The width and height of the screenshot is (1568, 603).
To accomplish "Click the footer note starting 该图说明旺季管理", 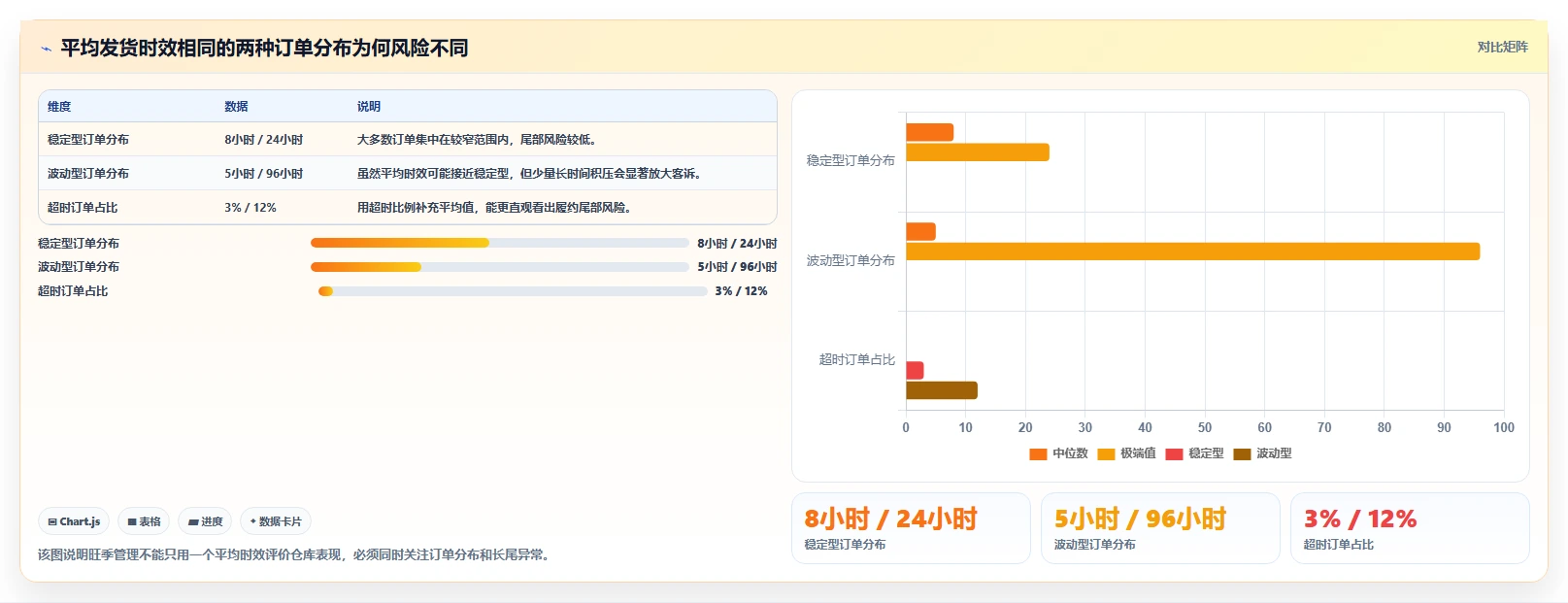I will (295, 555).
